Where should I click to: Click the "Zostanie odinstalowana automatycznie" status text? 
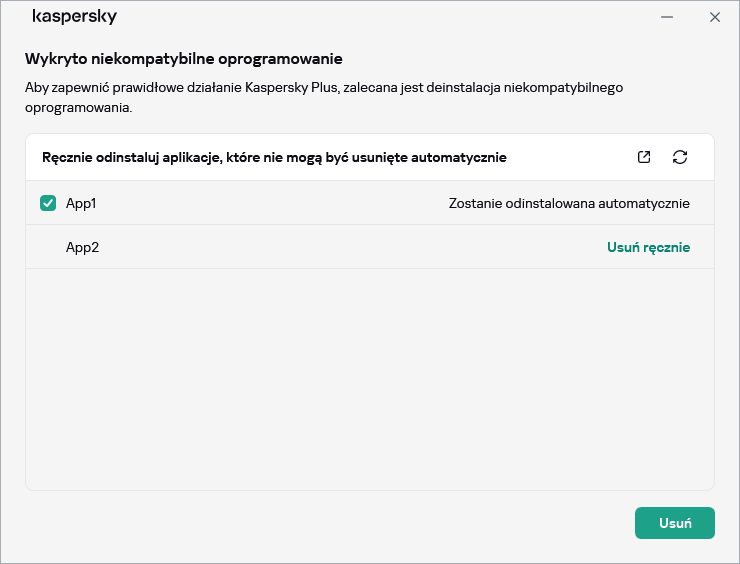[569, 203]
